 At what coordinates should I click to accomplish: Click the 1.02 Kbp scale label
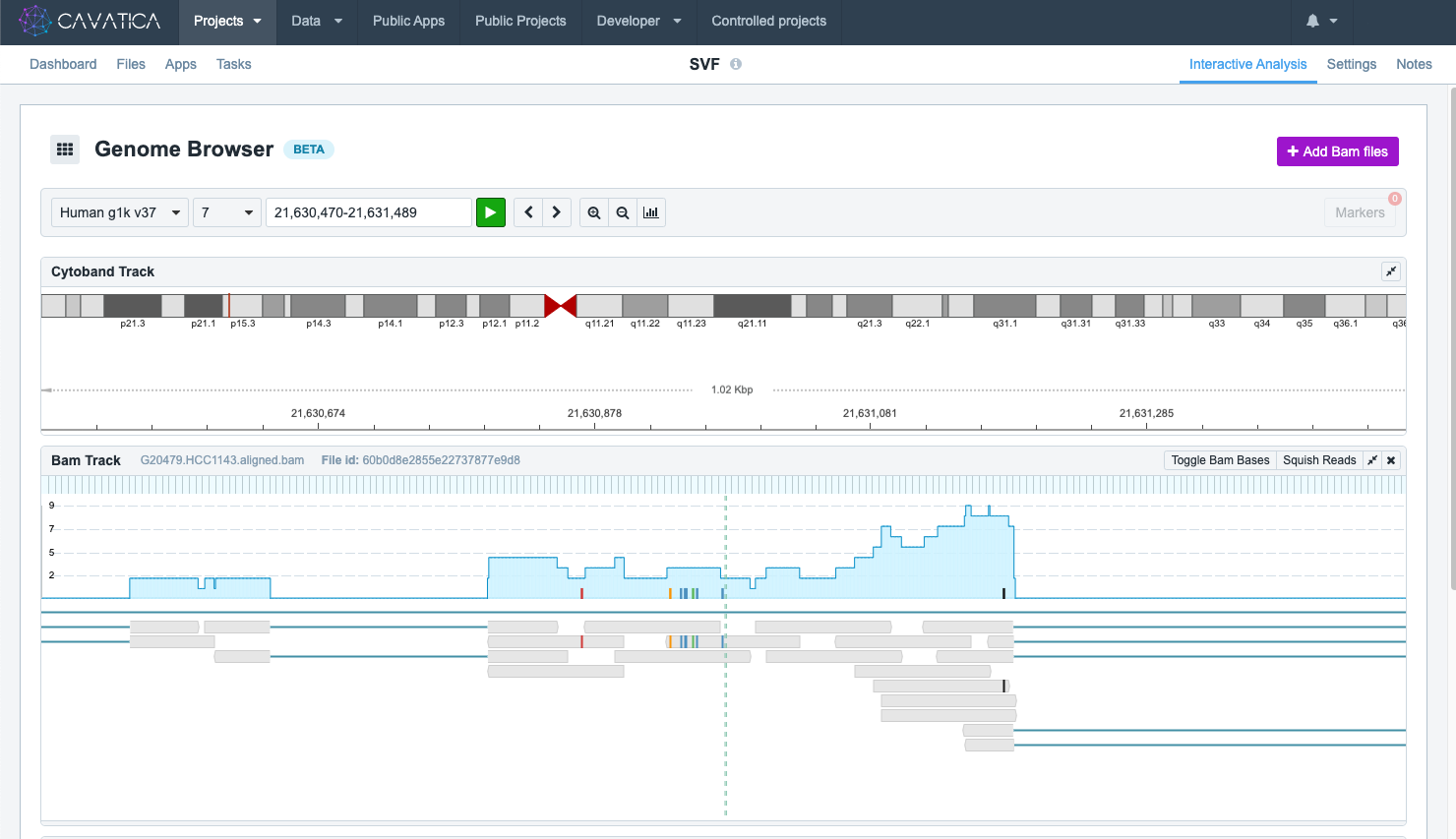coord(732,390)
